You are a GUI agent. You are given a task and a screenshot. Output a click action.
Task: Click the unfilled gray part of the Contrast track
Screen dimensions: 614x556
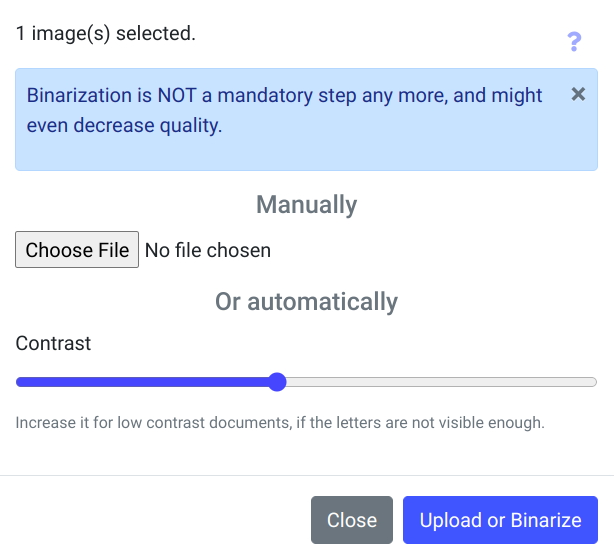click(440, 382)
